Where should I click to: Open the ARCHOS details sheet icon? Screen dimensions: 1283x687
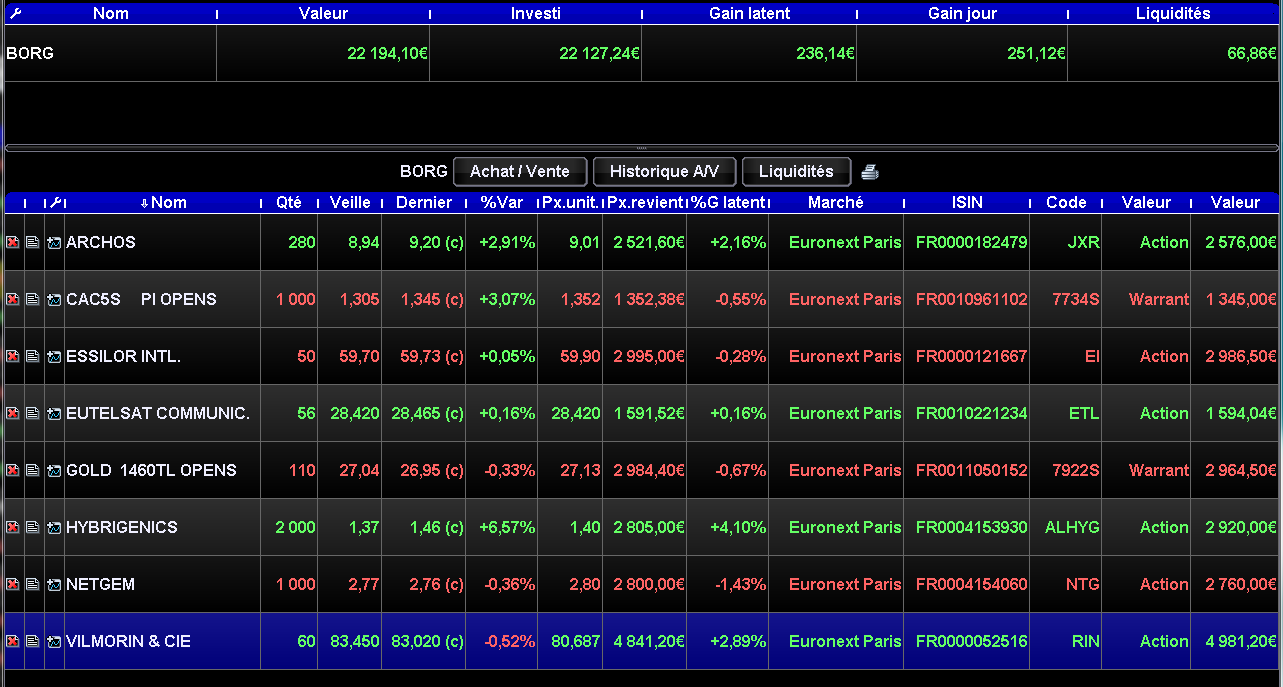(33, 243)
